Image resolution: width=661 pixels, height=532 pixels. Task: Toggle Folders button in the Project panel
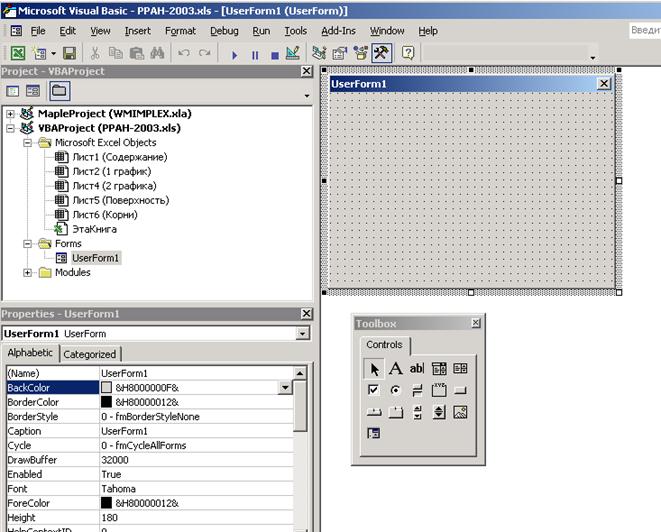(59, 91)
